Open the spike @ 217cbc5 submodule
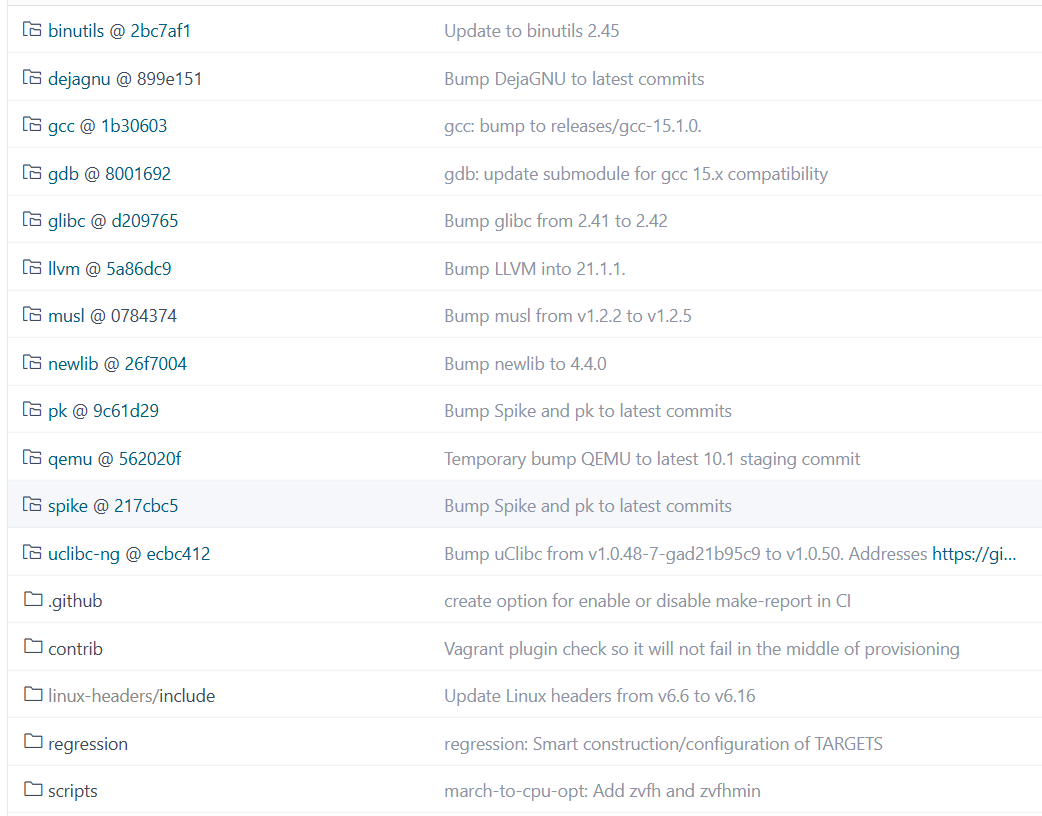The image size is (1042, 816). (x=113, y=506)
